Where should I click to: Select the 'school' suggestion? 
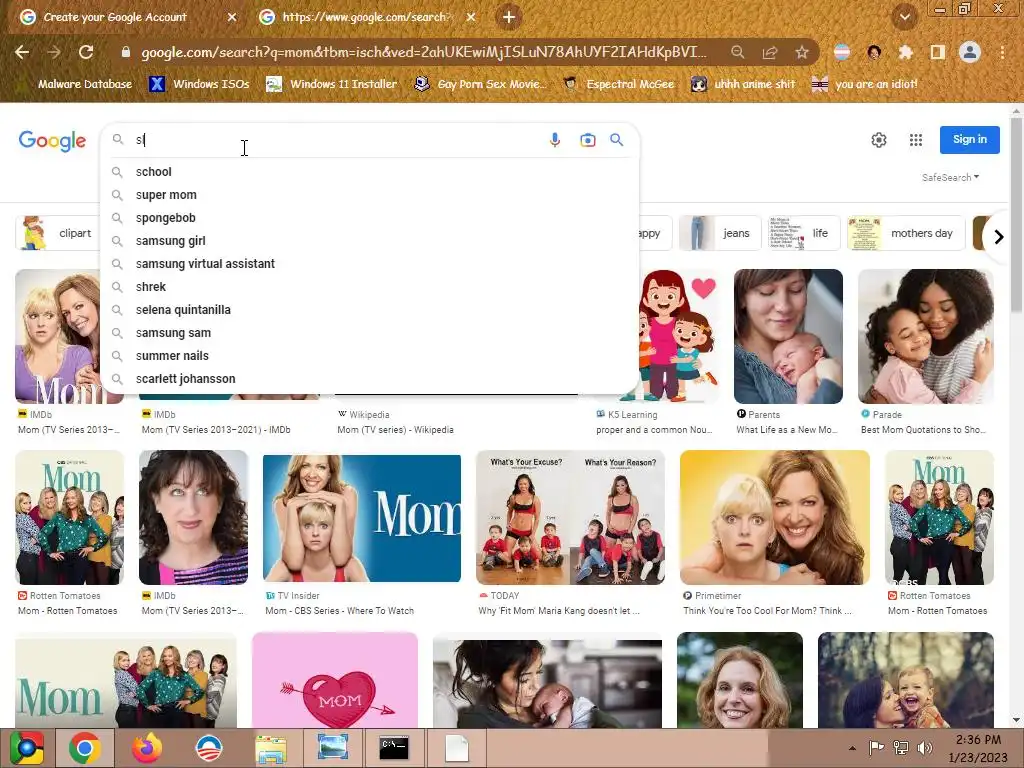pyautogui.click(x=370, y=172)
